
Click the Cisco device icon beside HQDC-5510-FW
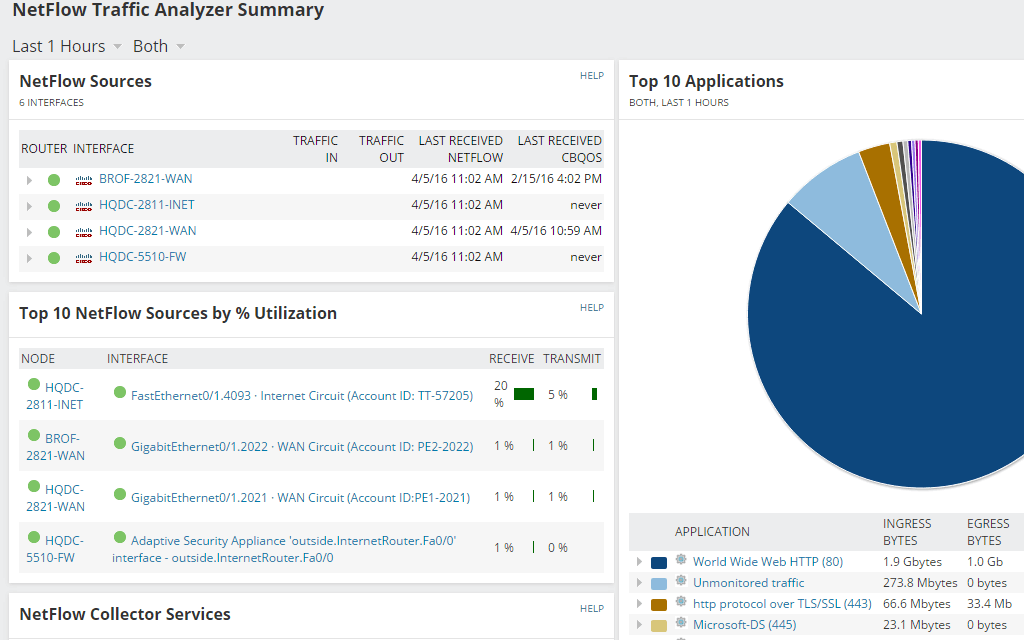point(83,256)
